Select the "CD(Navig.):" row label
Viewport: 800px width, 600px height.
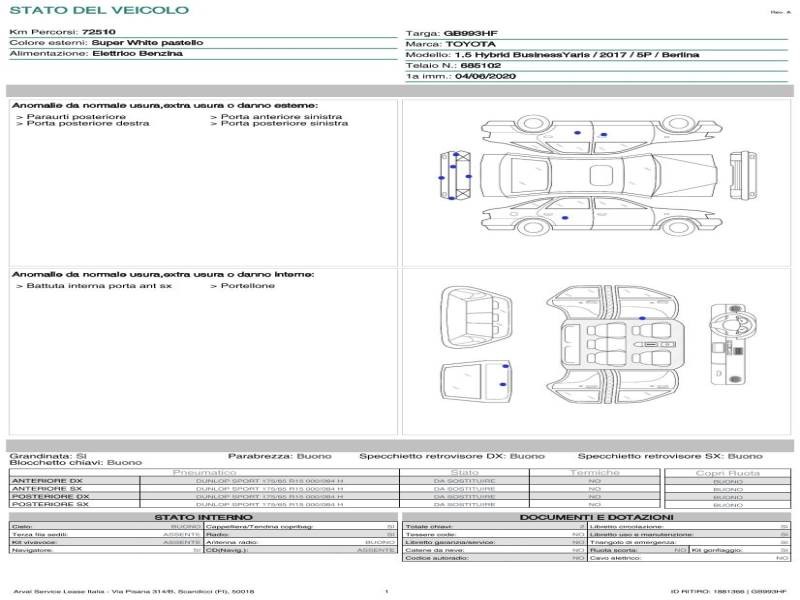tap(227, 551)
